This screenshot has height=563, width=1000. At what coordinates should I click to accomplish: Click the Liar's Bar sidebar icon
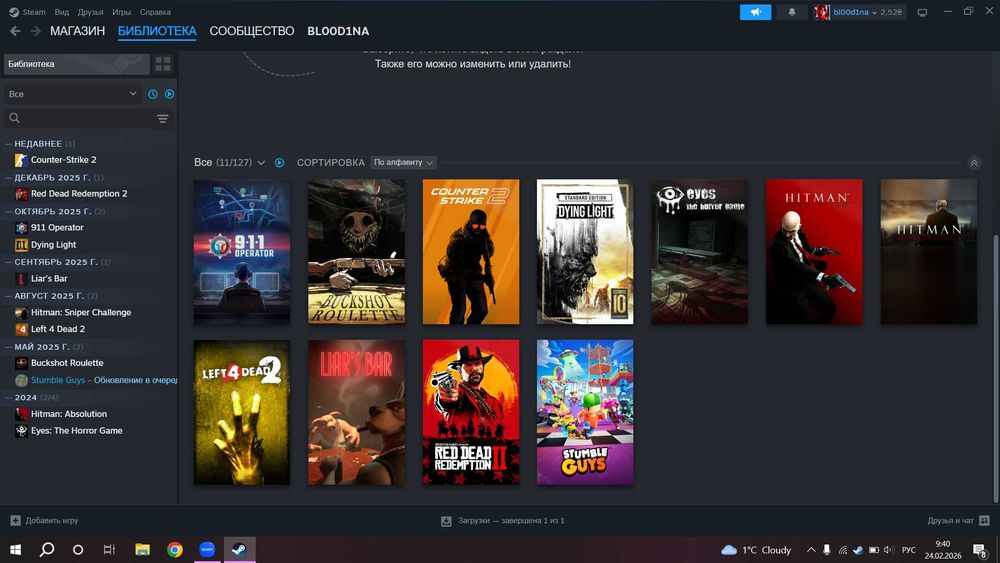coord(21,279)
